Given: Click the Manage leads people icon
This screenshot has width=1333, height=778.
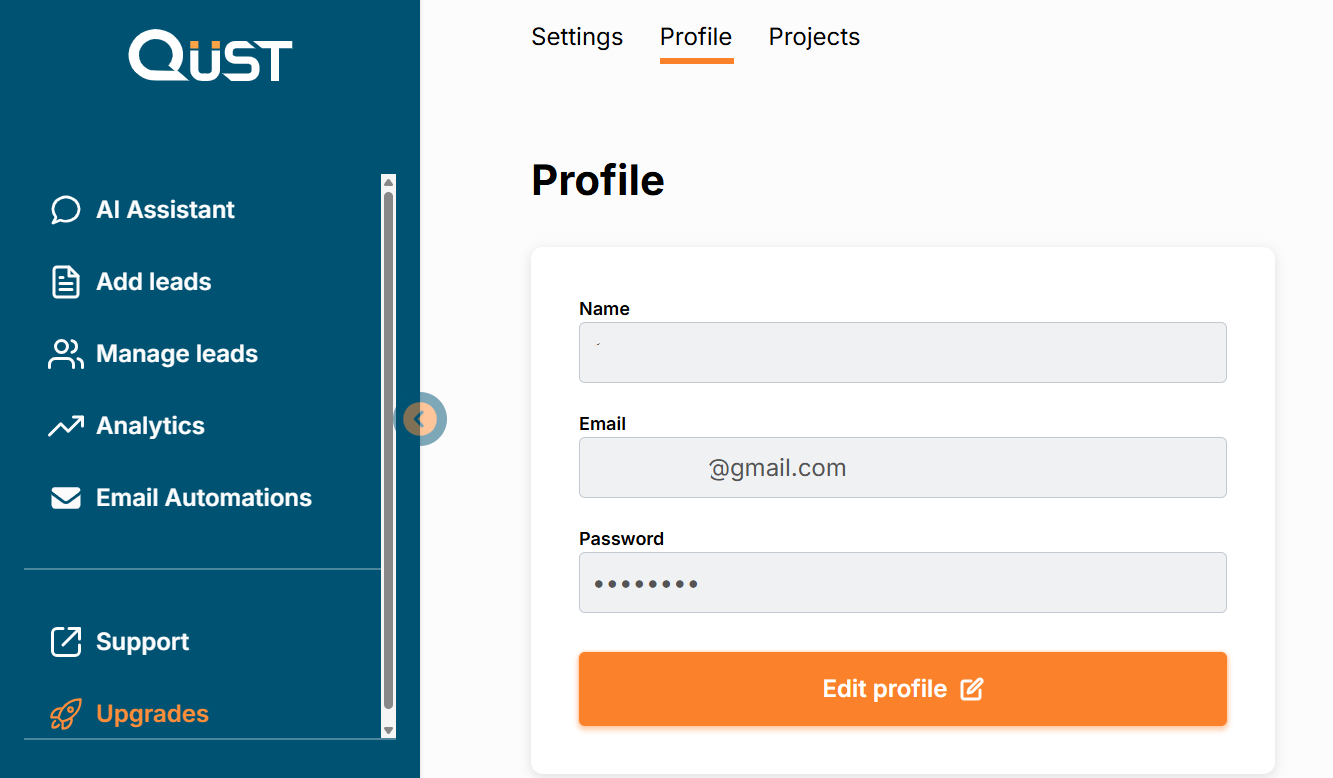Looking at the screenshot, I should [x=66, y=354].
